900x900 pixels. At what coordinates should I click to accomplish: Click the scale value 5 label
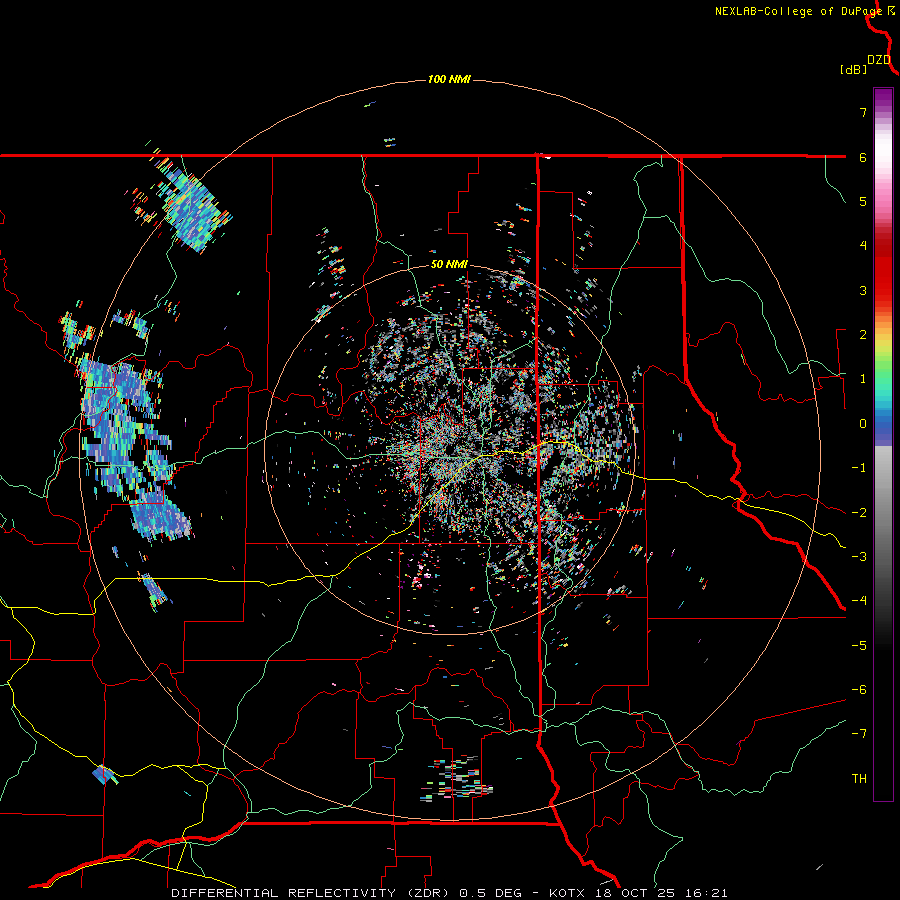pos(863,201)
